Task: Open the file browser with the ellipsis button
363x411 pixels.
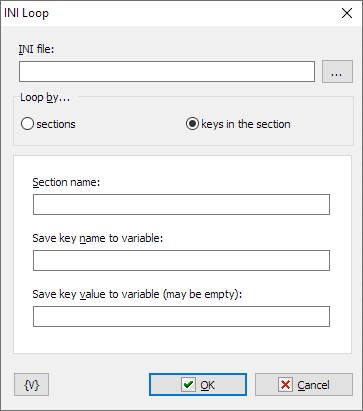Action: [337, 71]
